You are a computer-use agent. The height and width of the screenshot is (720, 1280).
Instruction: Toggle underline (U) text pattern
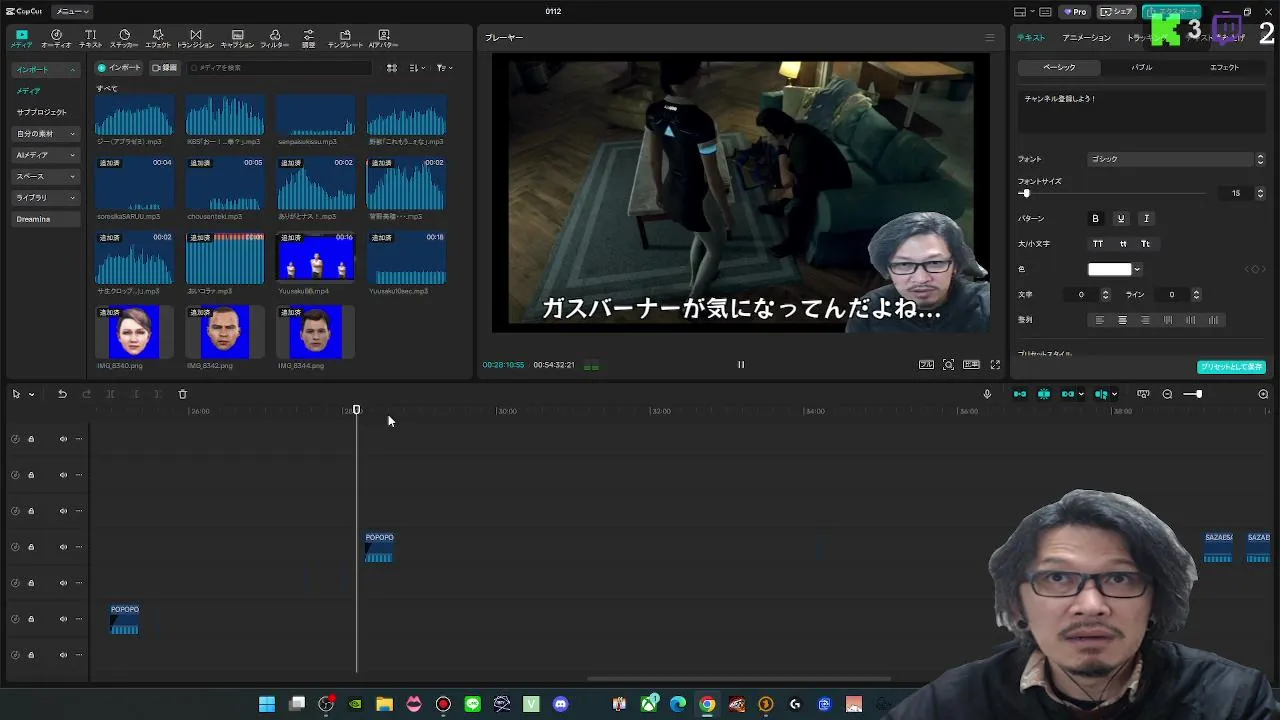pyautogui.click(x=1120, y=219)
